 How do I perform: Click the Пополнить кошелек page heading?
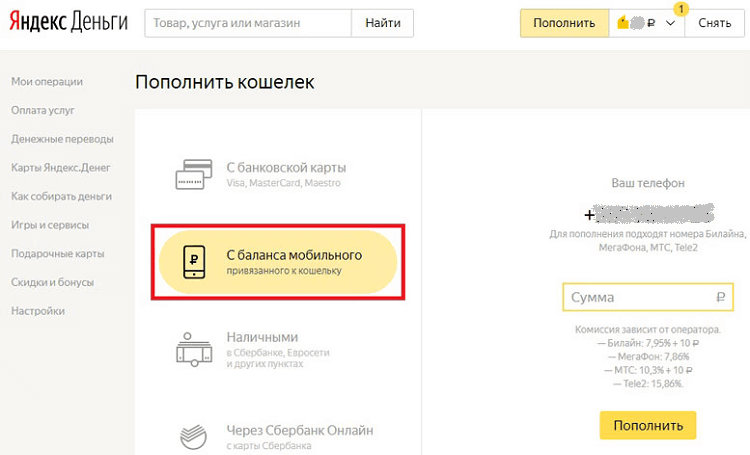(x=225, y=82)
